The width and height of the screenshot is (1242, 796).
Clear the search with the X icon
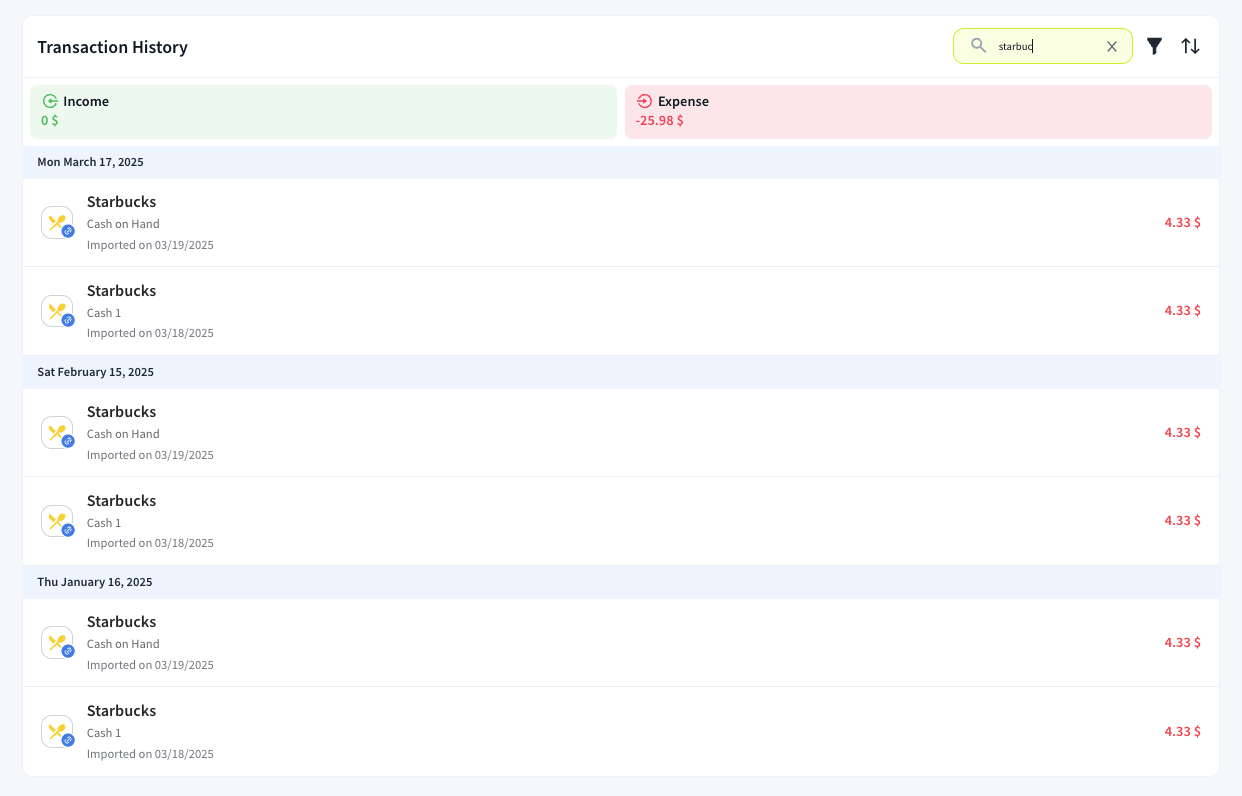[1112, 46]
